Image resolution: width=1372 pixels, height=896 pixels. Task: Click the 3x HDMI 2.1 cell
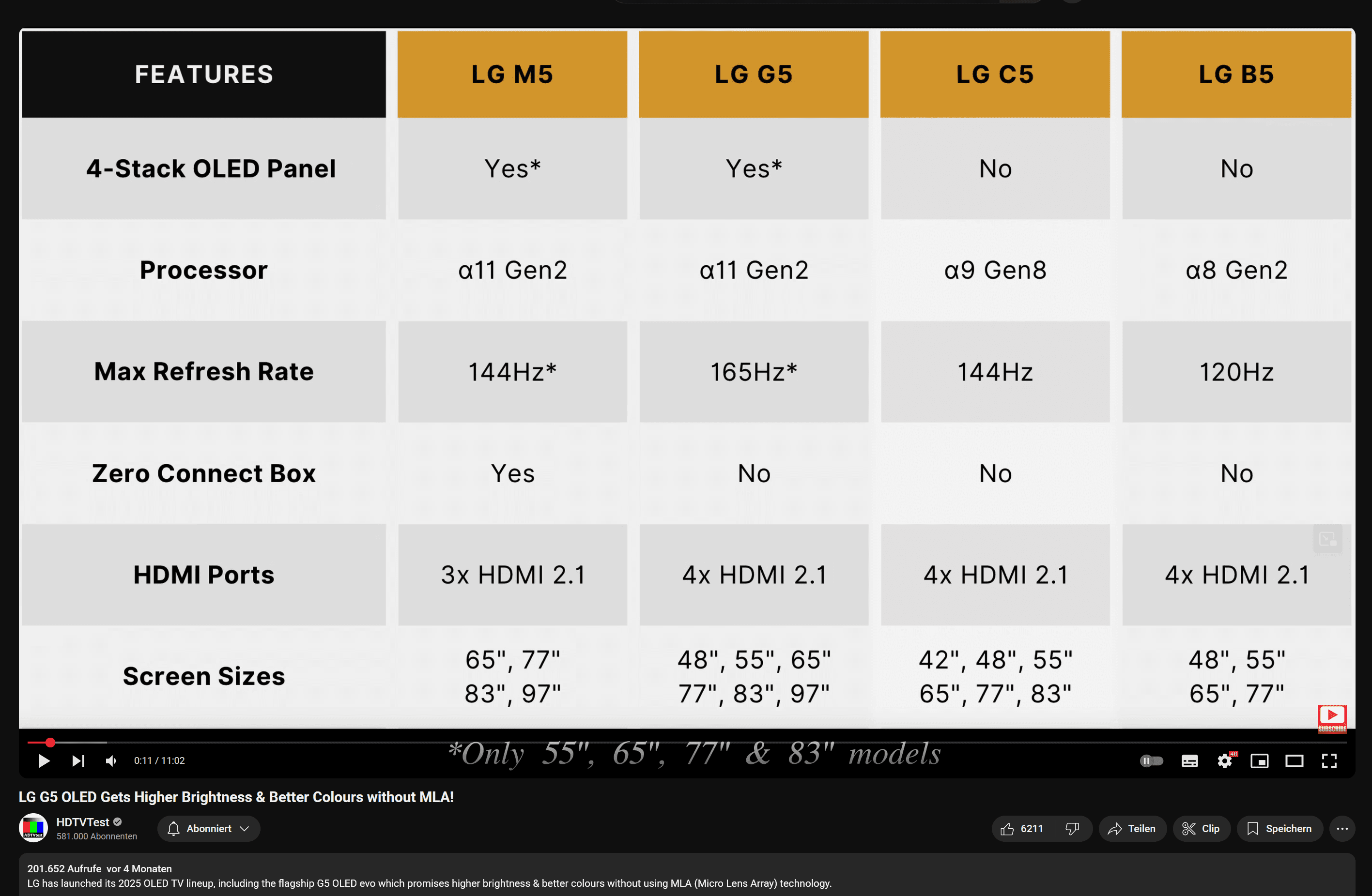pos(512,575)
